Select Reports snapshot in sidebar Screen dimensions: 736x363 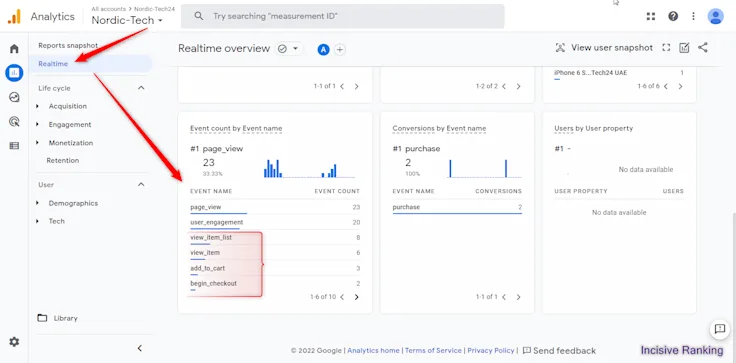68,46
